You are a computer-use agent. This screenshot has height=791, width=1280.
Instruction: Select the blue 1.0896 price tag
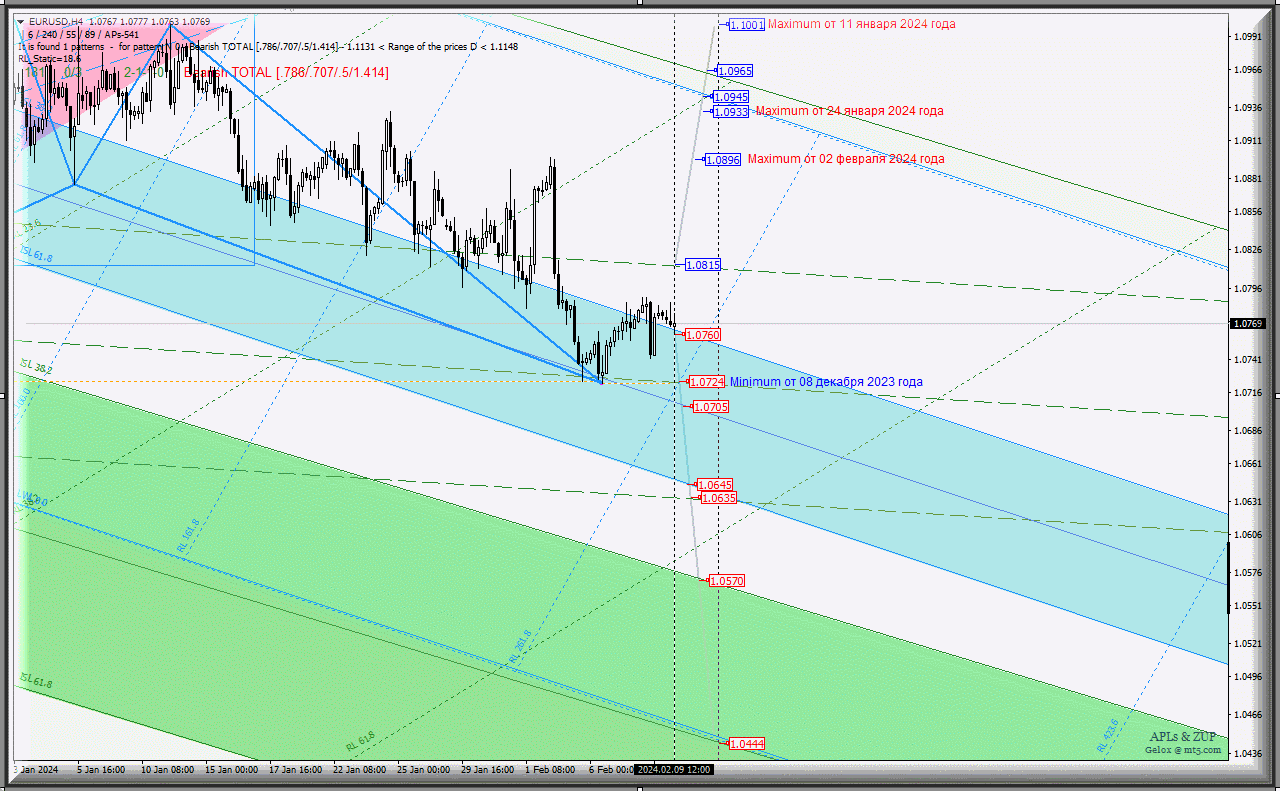(x=722, y=160)
